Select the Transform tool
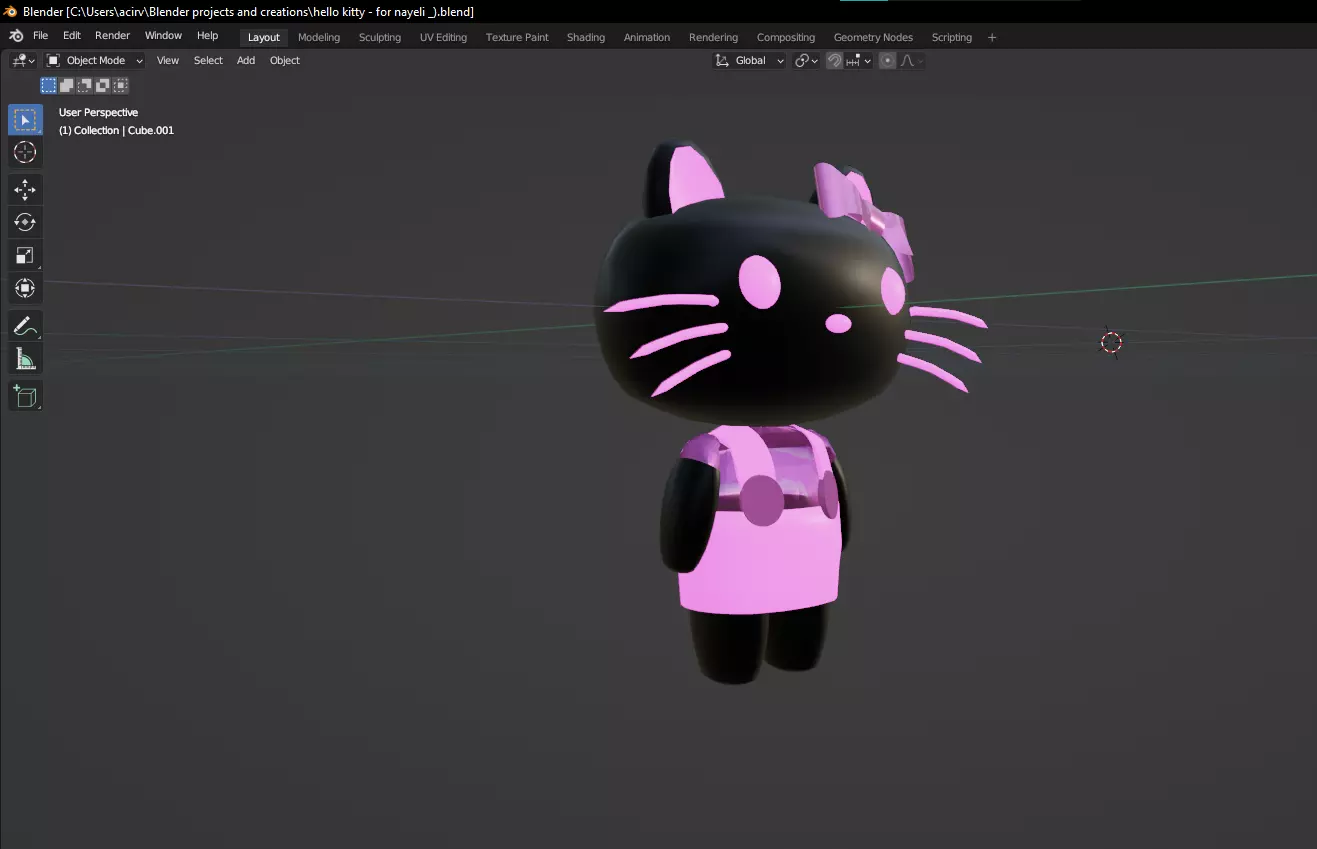Viewport: 1317px width, 849px height. (x=25, y=288)
